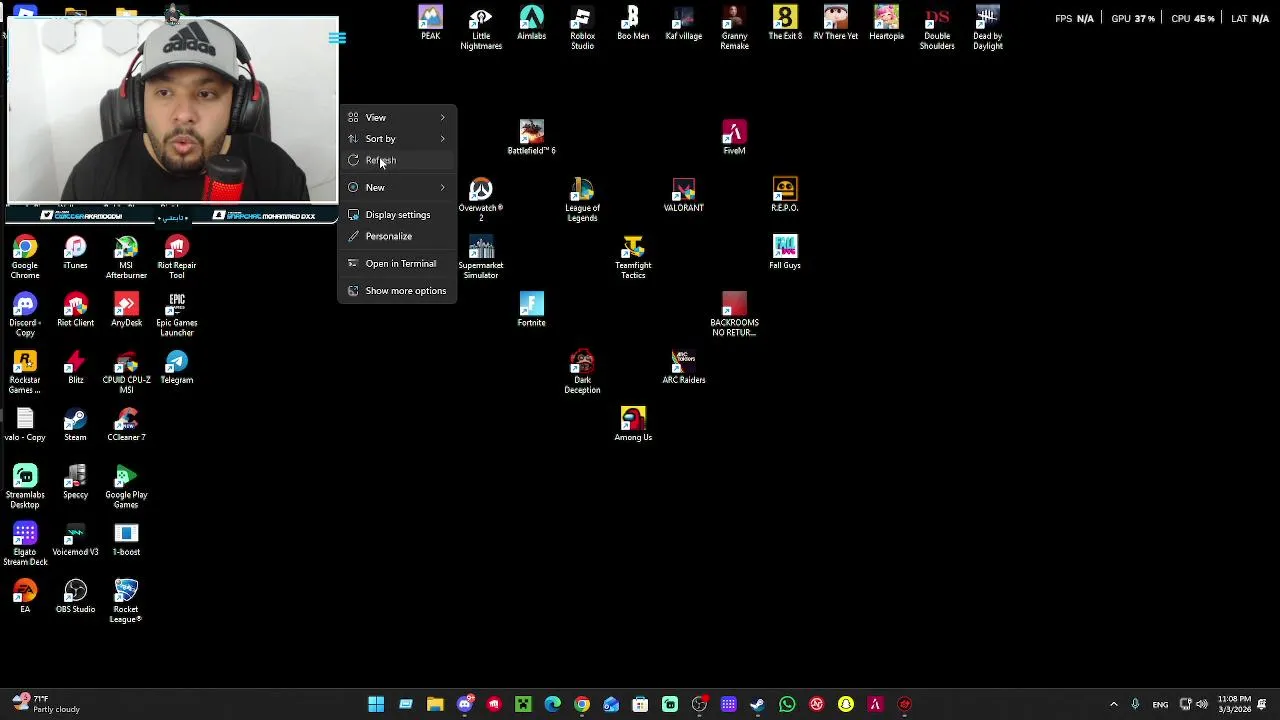The height and width of the screenshot is (720, 1280).
Task: Select the VALORANT desktop icon
Action: coord(684,195)
